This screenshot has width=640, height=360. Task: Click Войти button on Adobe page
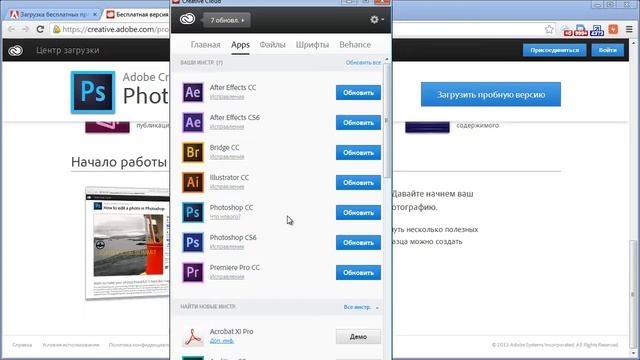click(608, 50)
